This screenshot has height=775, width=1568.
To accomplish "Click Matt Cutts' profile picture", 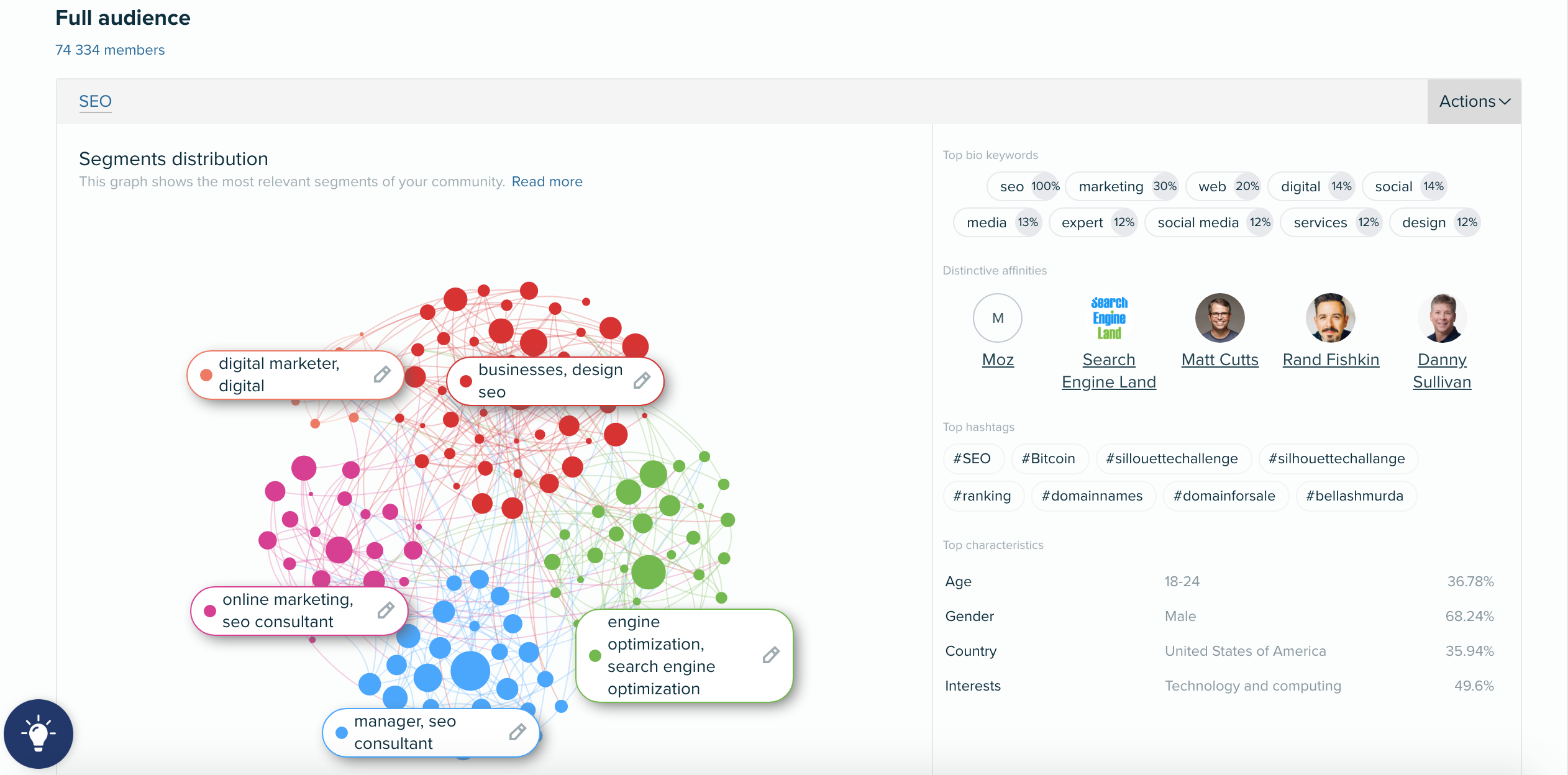I will pyautogui.click(x=1219, y=318).
